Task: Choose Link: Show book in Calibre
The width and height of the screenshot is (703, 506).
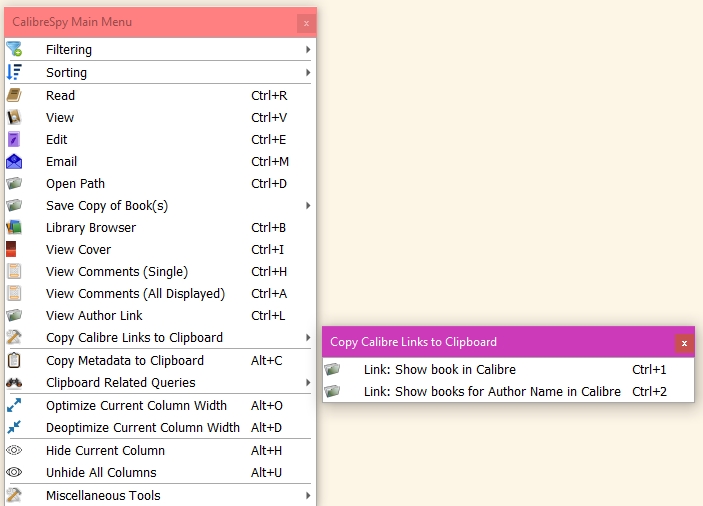Action: [508, 369]
